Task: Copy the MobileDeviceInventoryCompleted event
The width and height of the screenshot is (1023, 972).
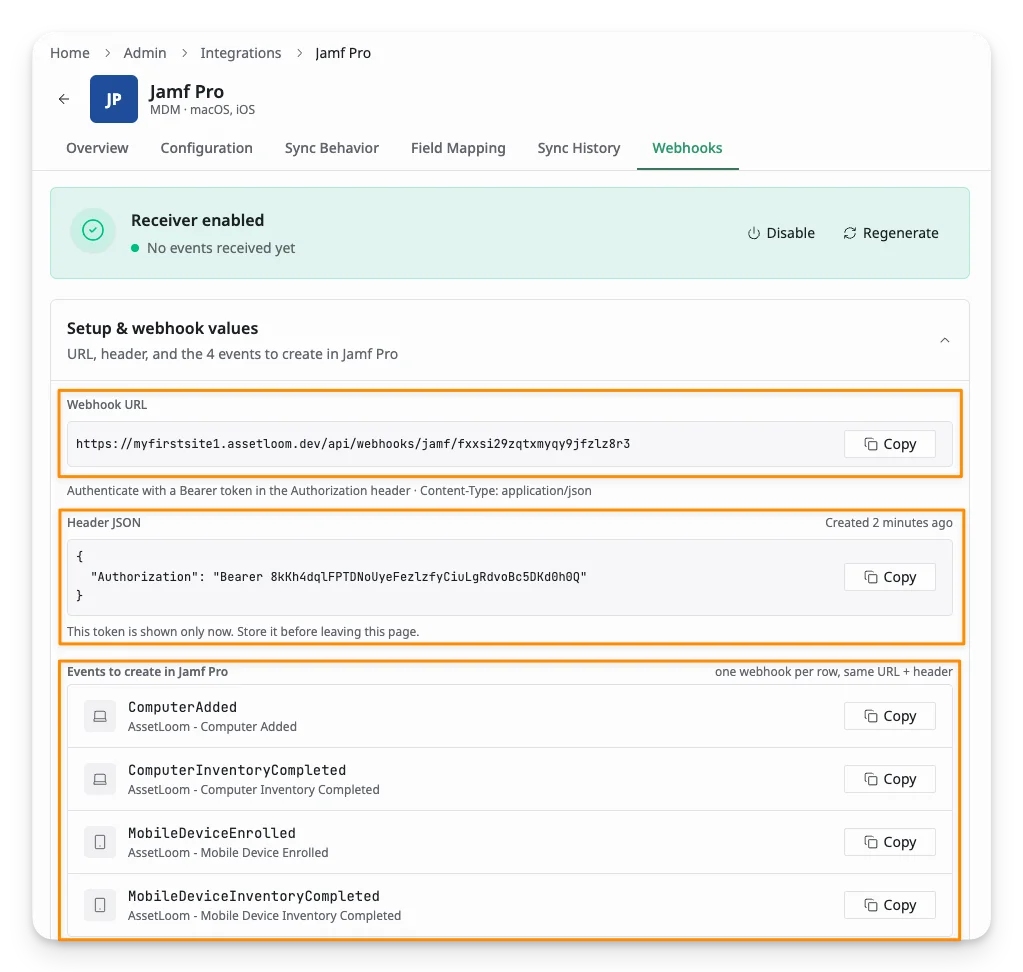Action: [889, 905]
